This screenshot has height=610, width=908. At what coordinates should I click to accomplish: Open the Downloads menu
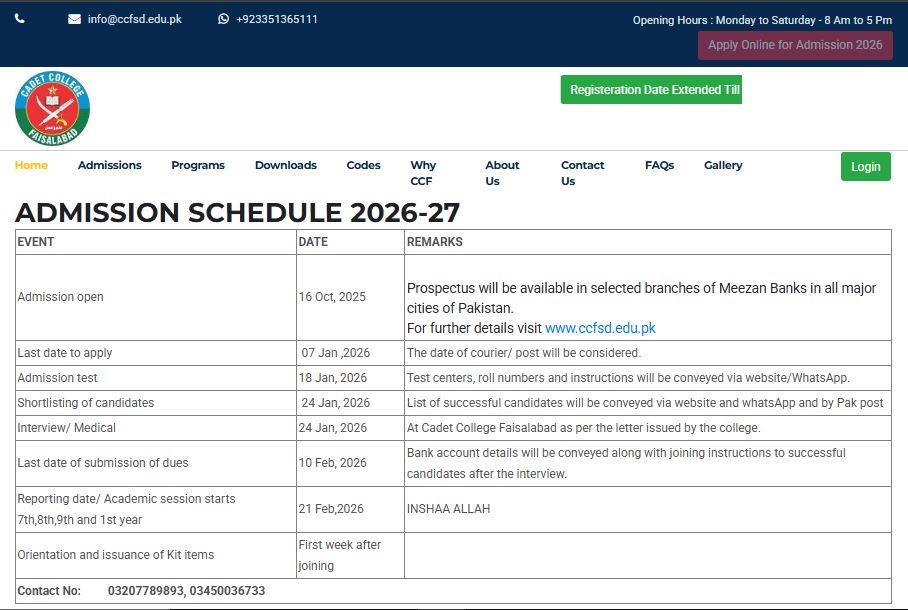coord(286,166)
